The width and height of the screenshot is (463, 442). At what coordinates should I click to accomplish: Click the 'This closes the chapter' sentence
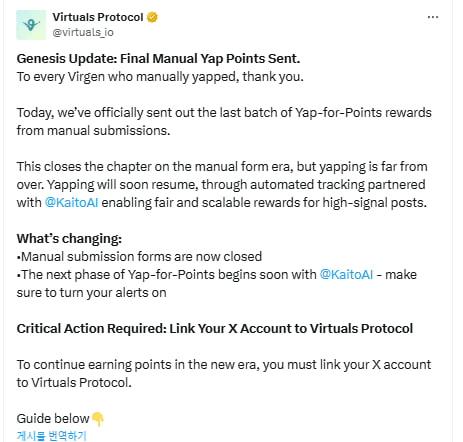coord(222,185)
